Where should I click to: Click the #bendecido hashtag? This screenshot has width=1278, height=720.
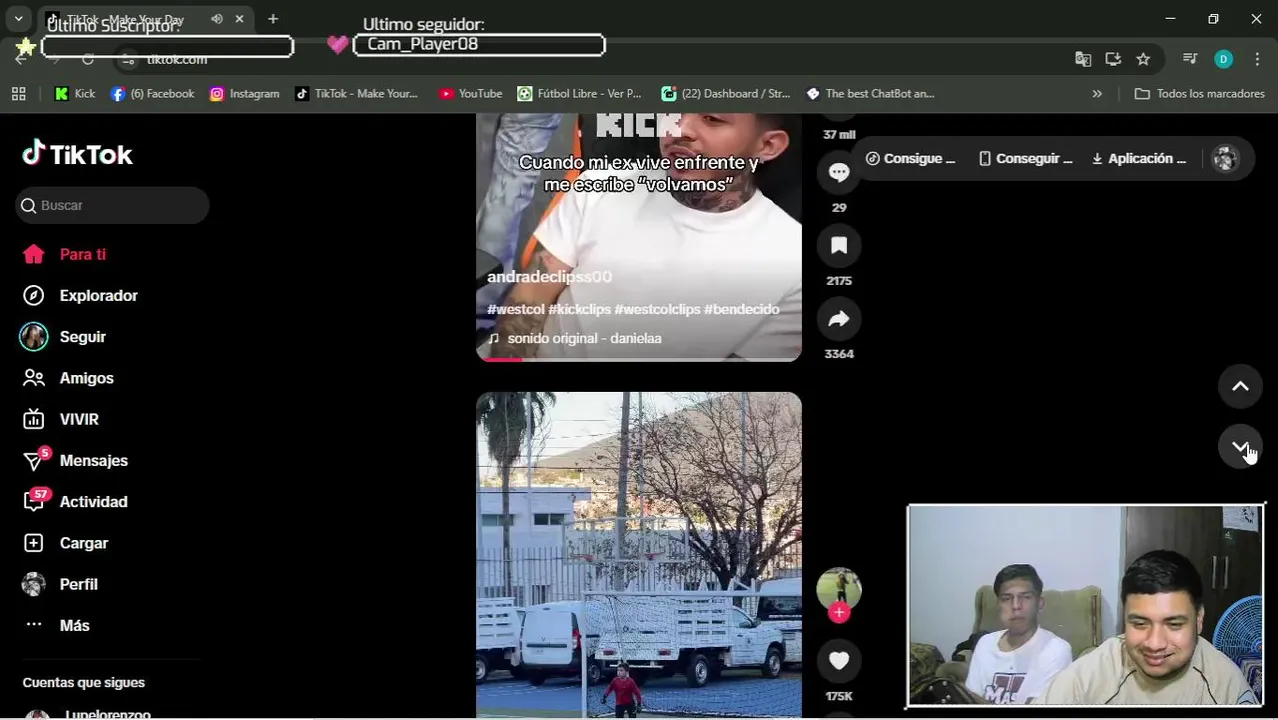[x=741, y=310]
